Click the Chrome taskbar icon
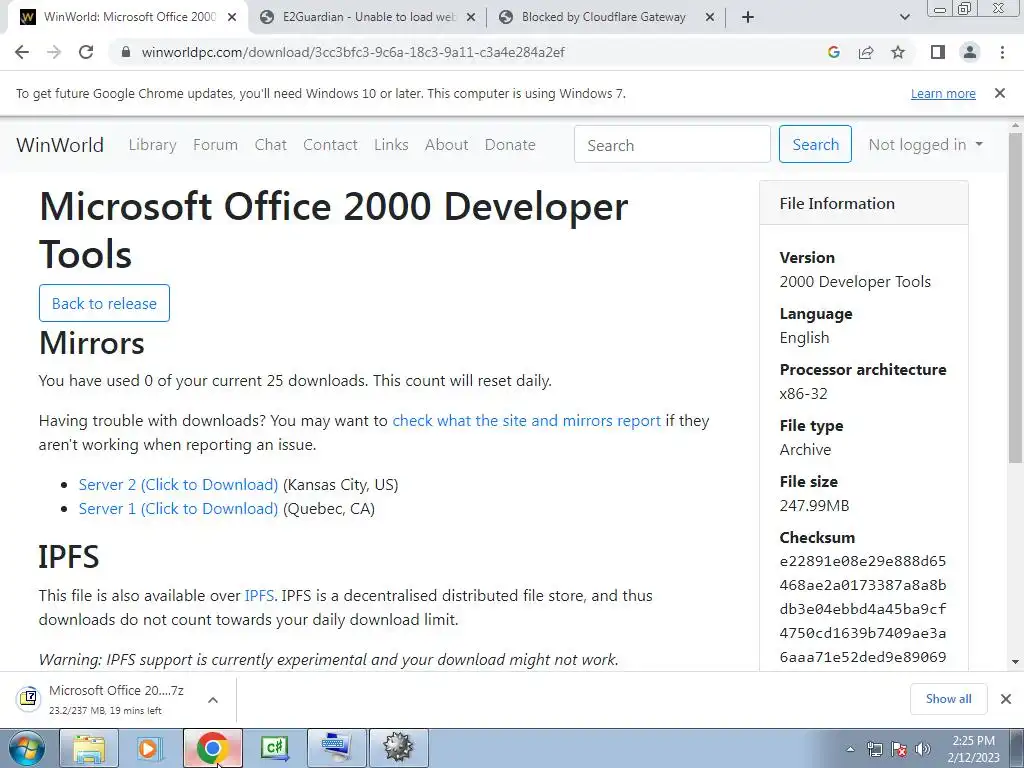Image resolution: width=1024 pixels, height=768 pixels. click(212, 748)
